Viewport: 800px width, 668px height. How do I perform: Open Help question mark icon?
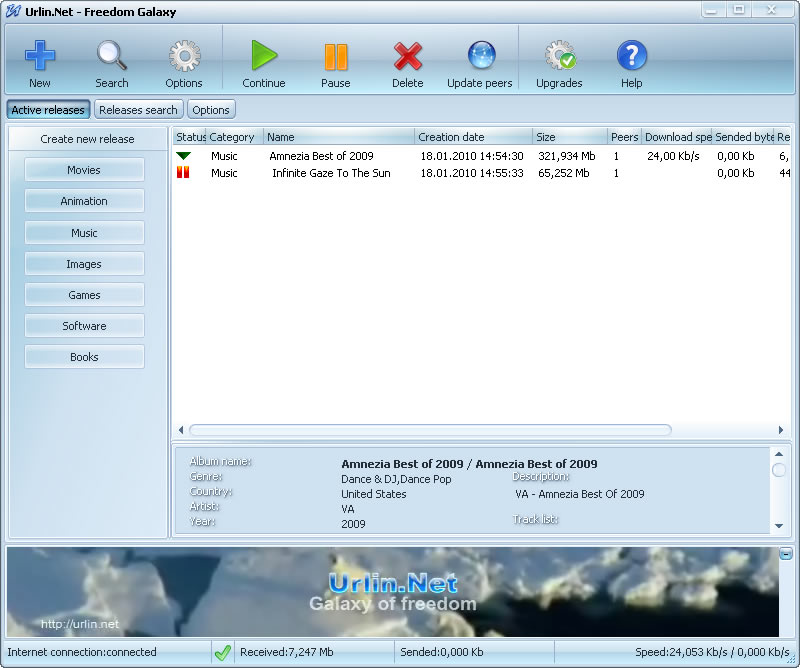[632, 55]
